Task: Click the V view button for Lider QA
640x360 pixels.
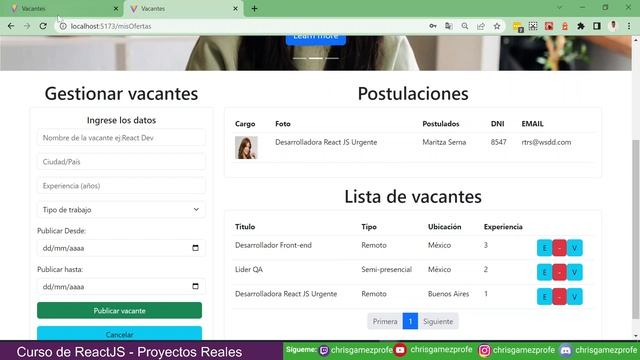Action: 575,272
